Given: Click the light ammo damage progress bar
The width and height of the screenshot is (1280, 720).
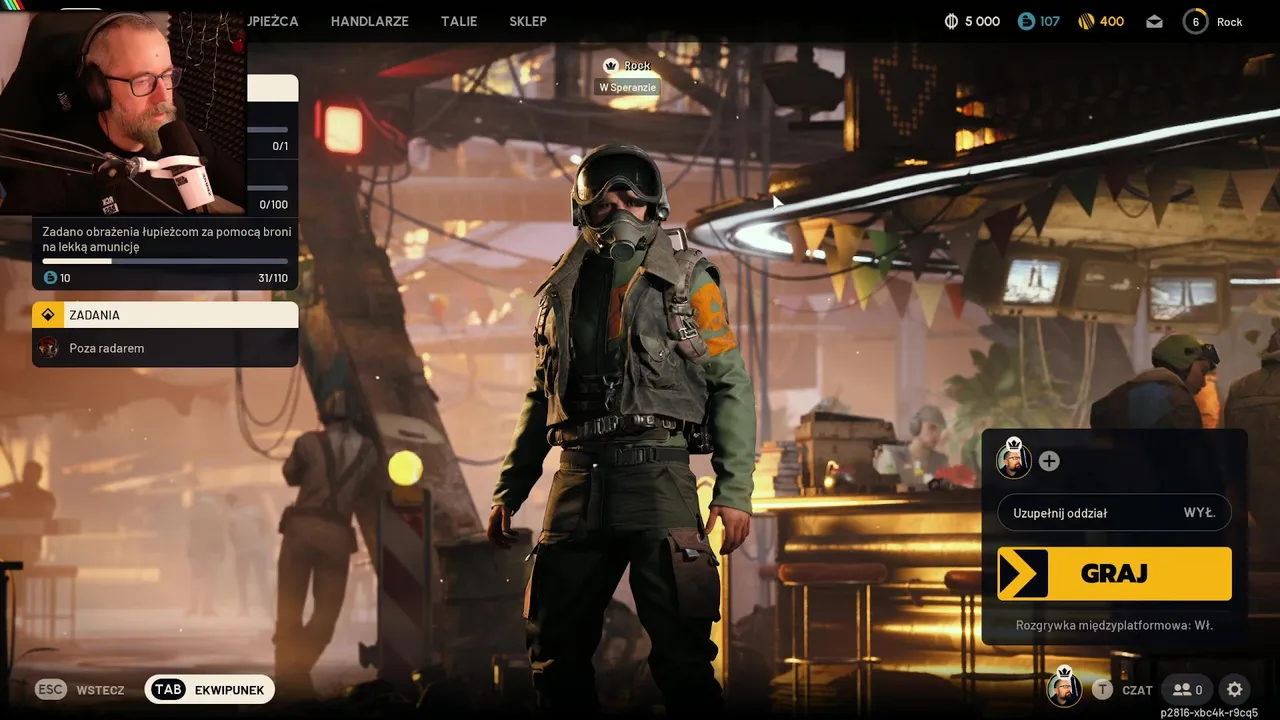Looking at the screenshot, I should [165, 261].
